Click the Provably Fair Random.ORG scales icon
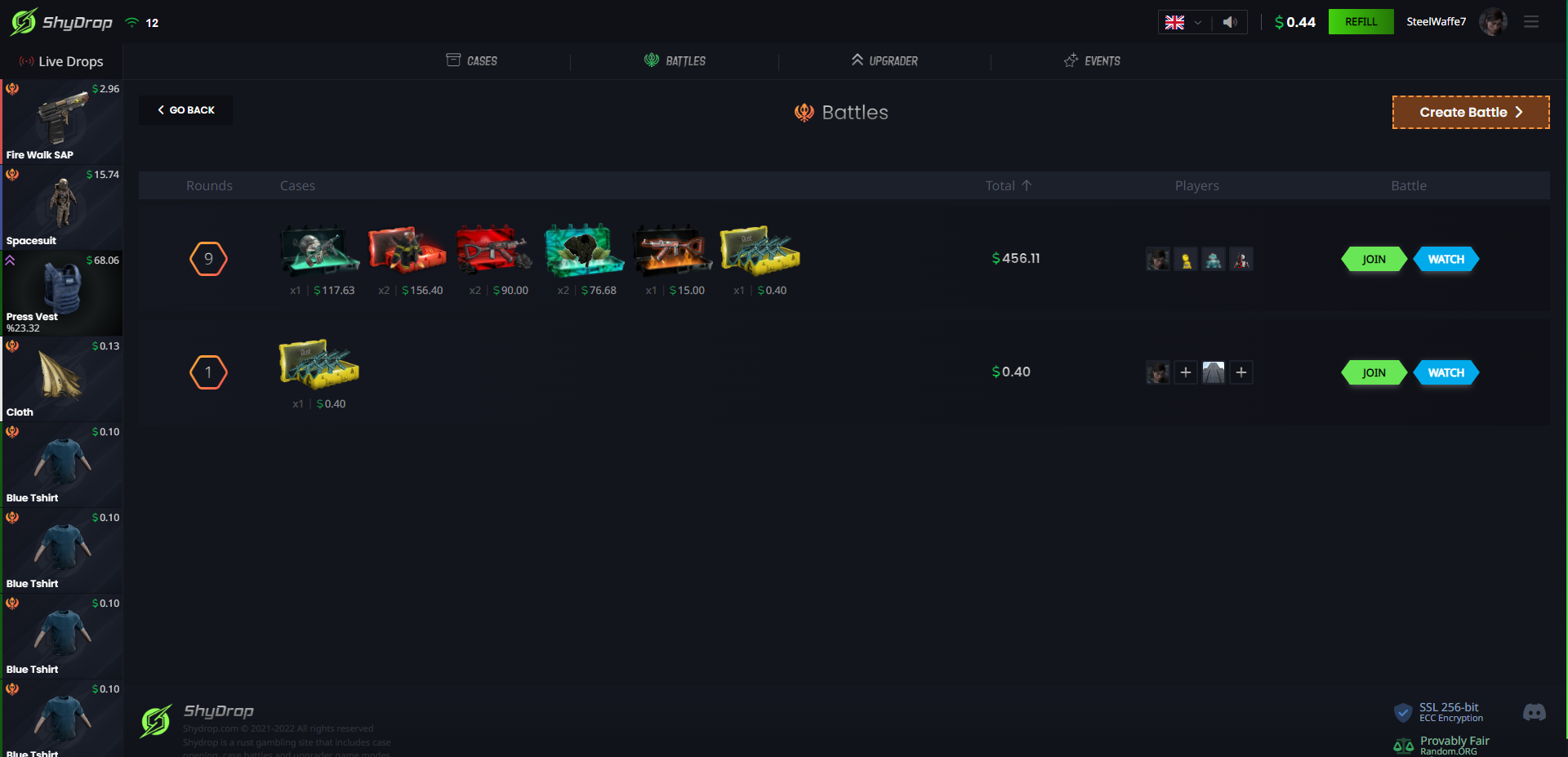 point(1403,744)
